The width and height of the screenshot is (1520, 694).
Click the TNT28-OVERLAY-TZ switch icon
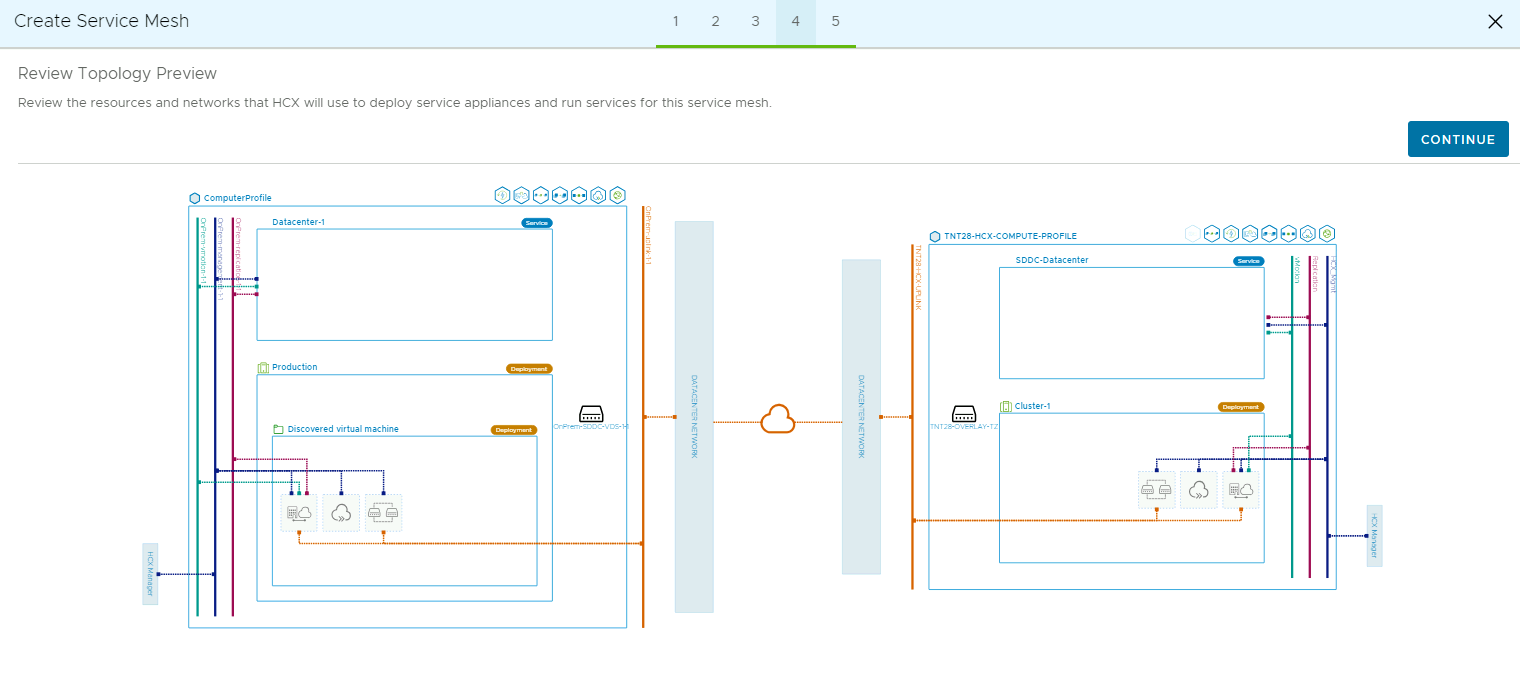click(964, 413)
